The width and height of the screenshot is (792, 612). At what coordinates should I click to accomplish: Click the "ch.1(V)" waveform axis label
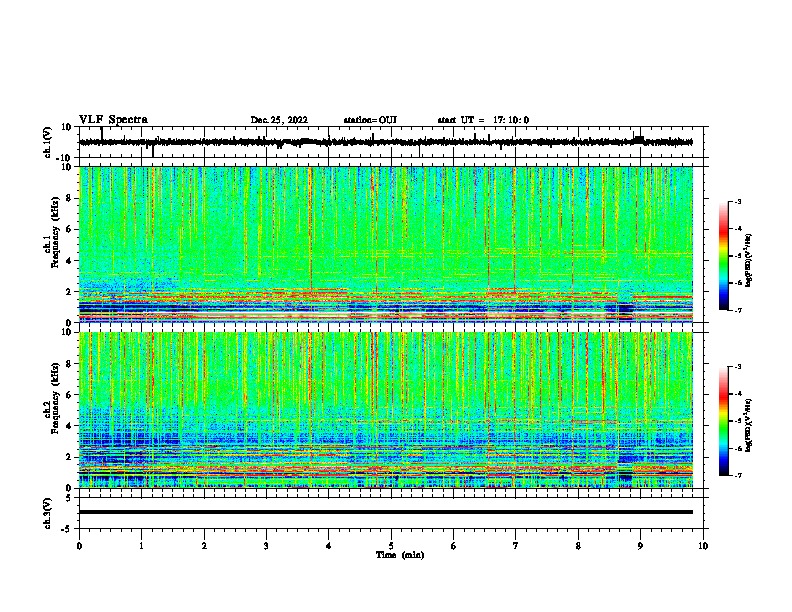[x=48, y=142]
